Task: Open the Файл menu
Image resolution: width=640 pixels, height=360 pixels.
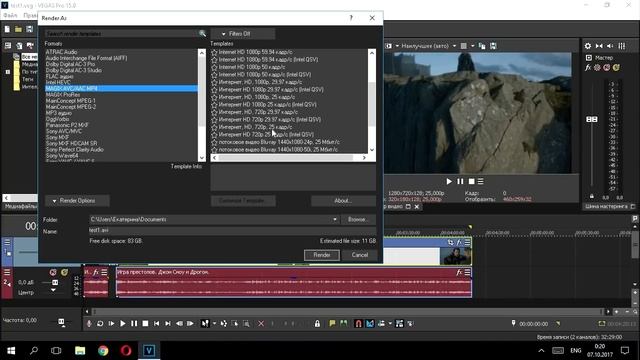Action: pyautogui.click(x=10, y=15)
